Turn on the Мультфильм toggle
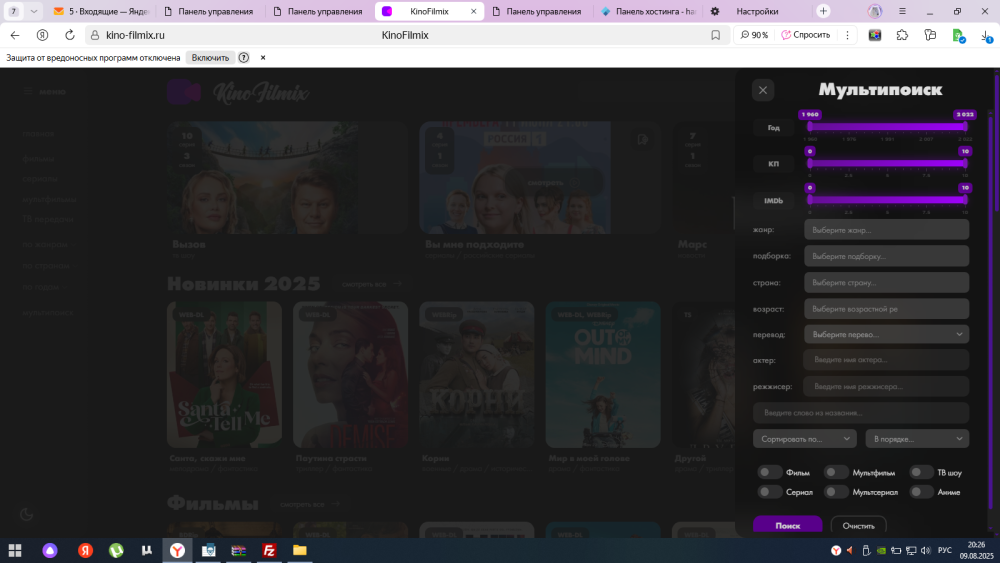 point(835,472)
